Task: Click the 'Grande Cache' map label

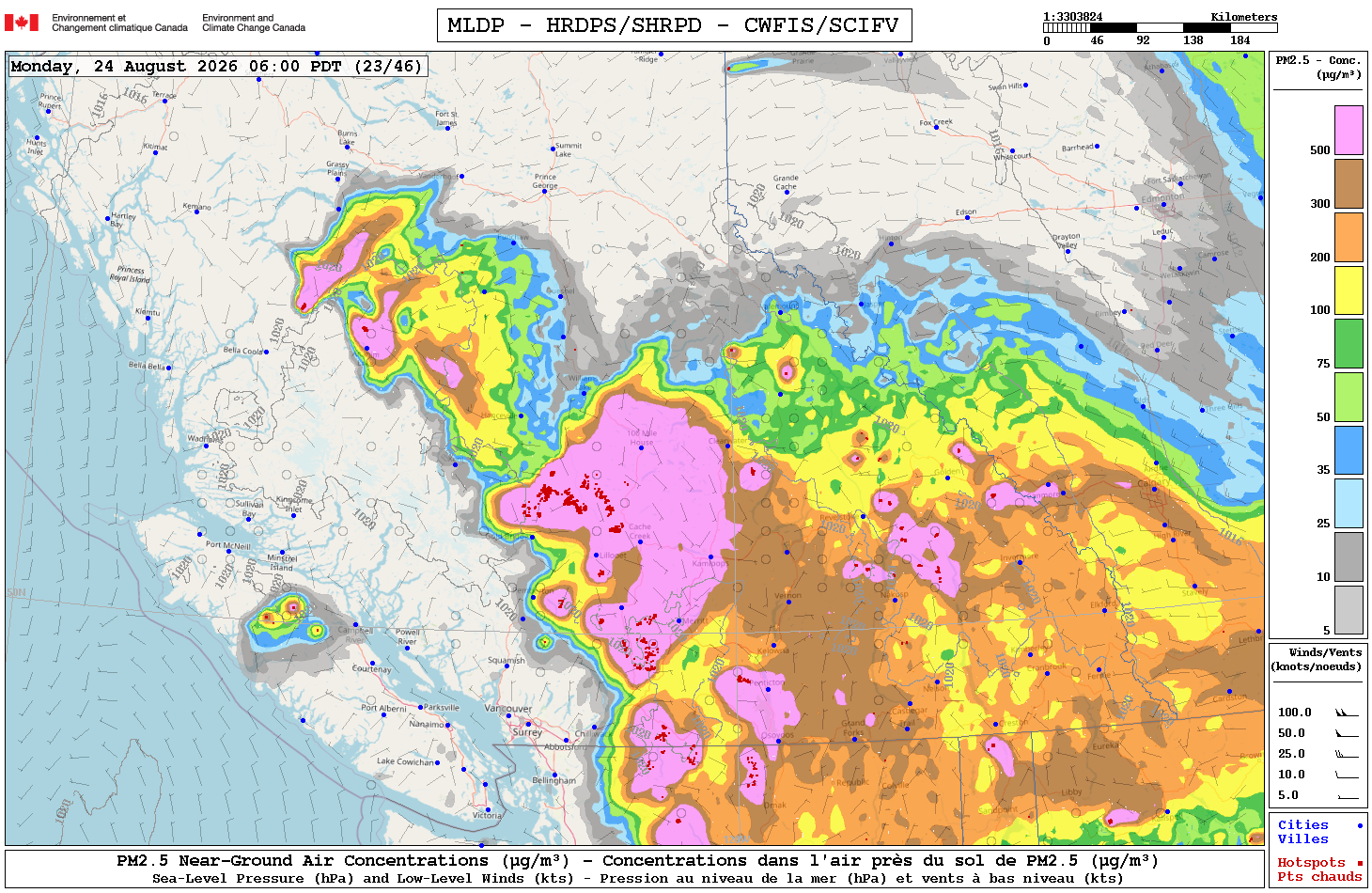Action: coord(786,182)
